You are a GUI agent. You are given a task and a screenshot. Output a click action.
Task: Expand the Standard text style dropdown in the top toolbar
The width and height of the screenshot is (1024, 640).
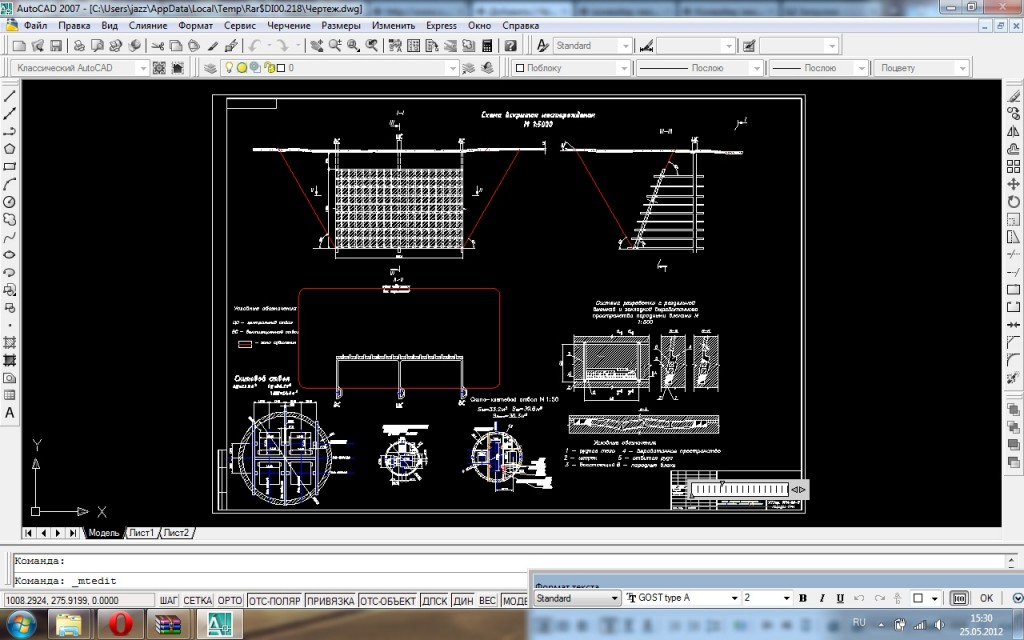[625, 46]
